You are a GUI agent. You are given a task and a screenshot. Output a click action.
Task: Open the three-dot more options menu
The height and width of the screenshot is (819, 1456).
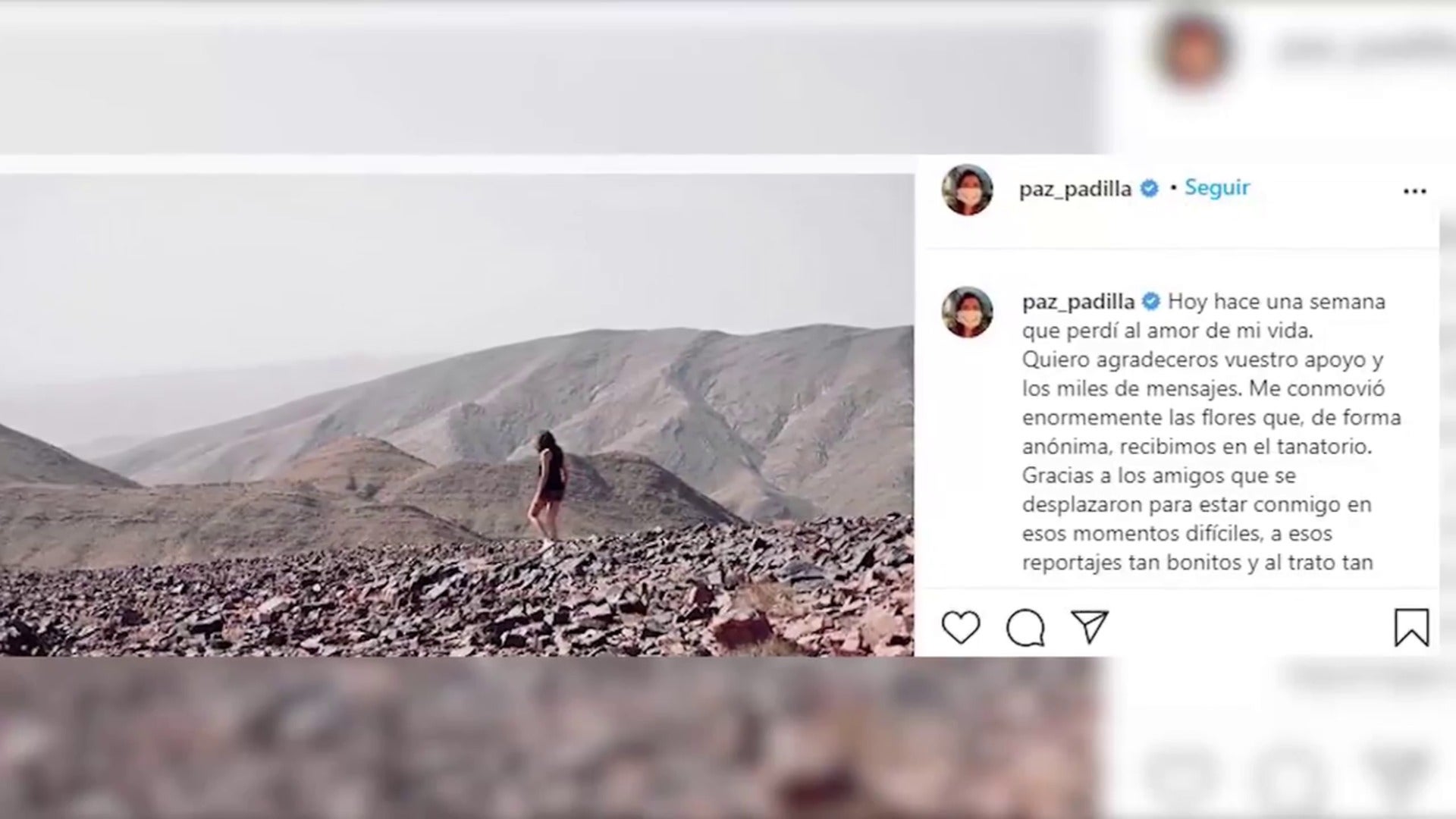(1415, 191)
